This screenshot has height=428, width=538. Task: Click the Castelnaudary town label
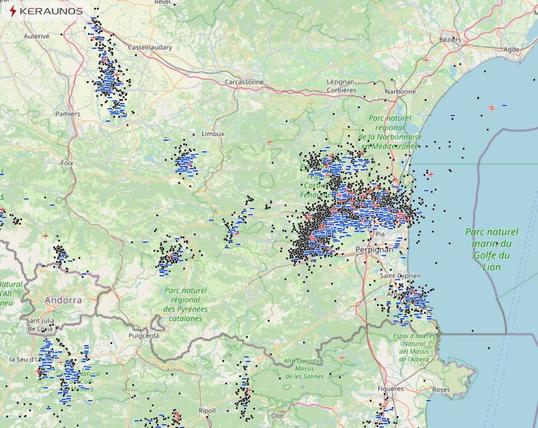(150, 47)
